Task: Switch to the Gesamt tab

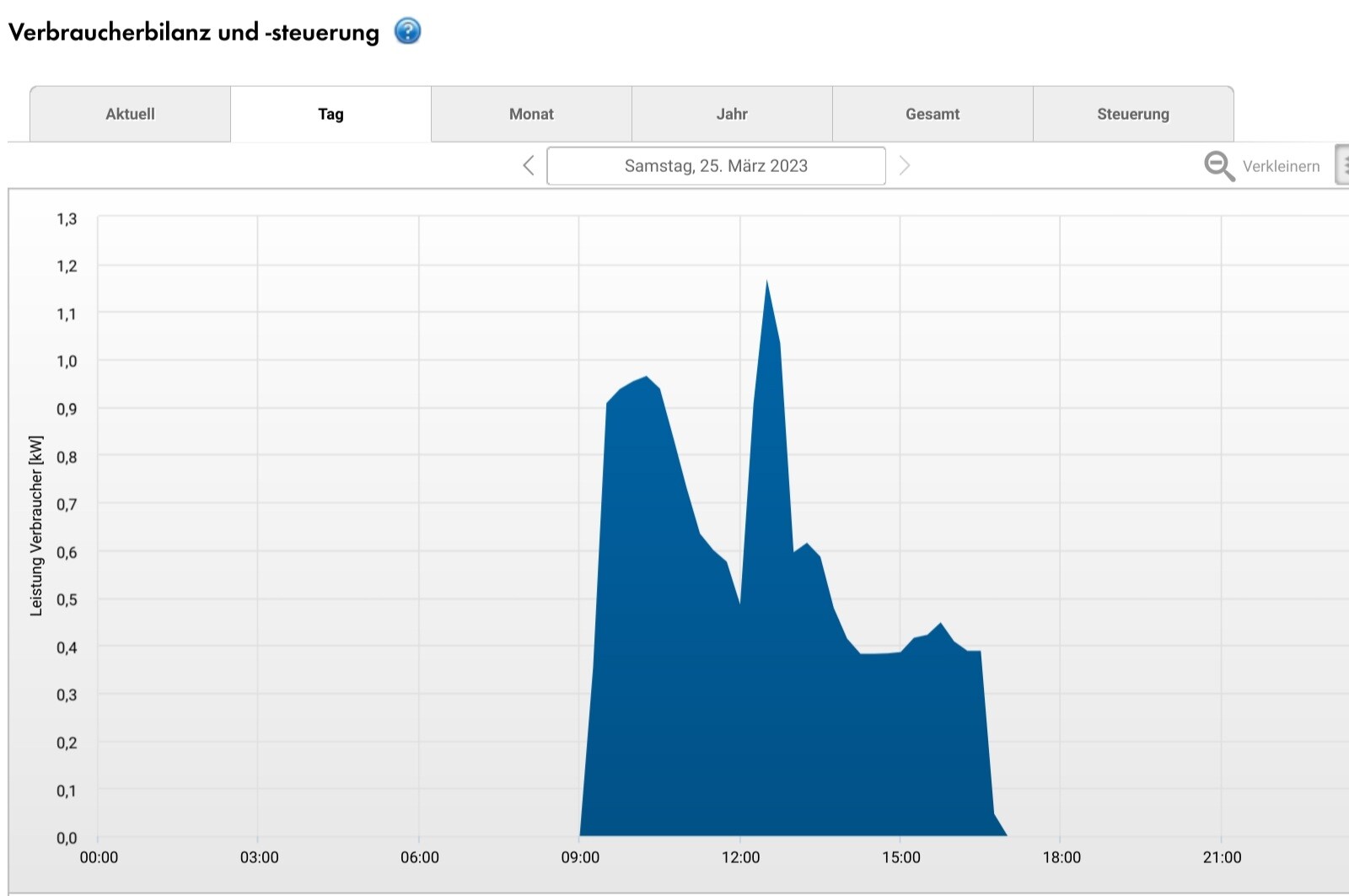Action: [932, 115]
